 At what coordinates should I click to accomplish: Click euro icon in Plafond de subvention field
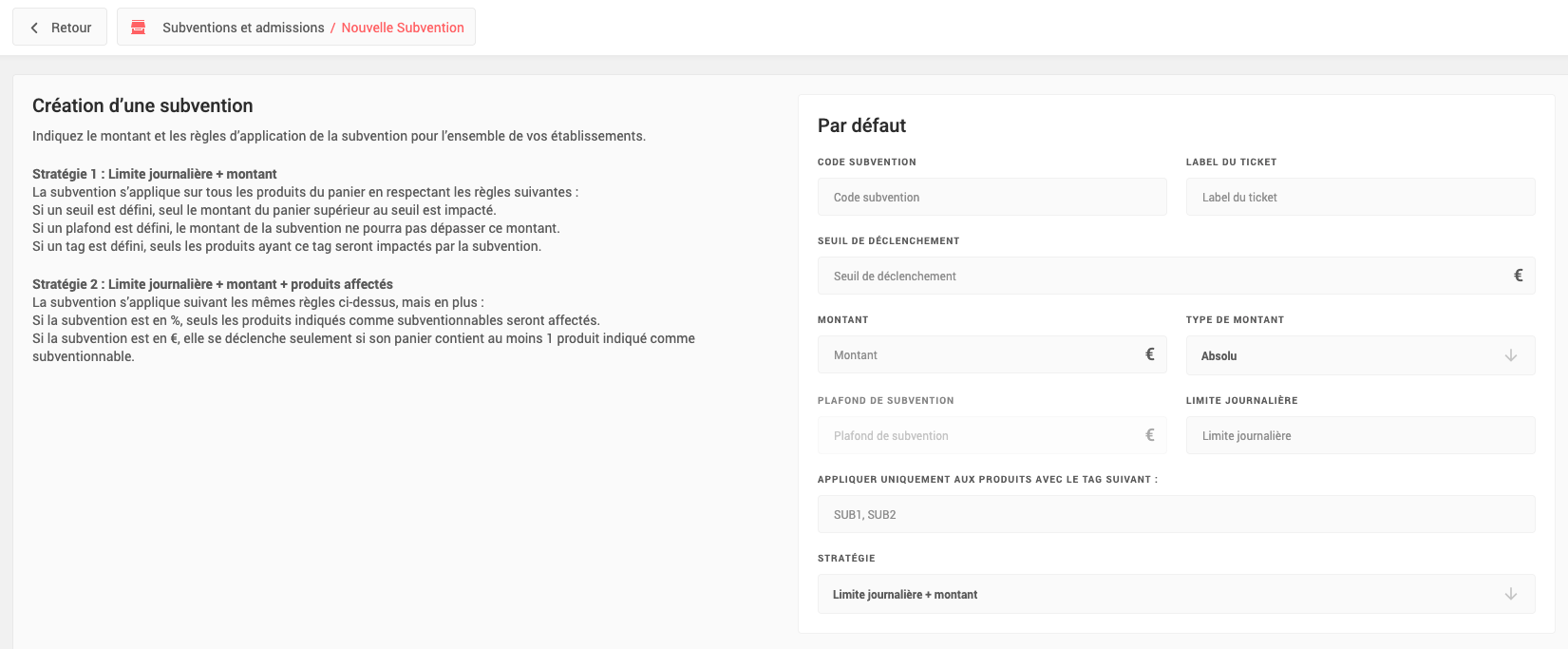click(1149, 435)
